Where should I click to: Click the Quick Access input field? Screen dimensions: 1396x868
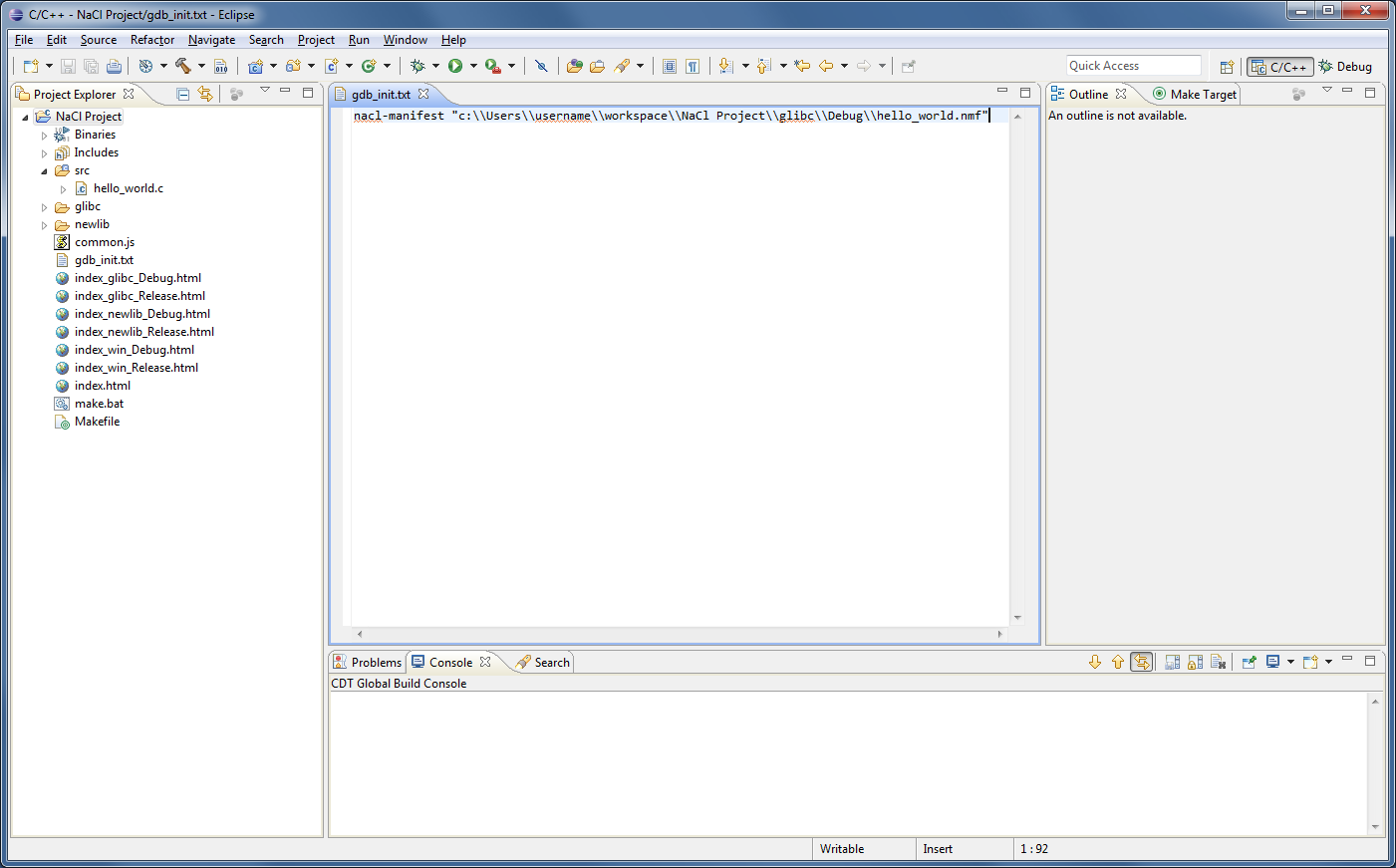point(1134,66)
